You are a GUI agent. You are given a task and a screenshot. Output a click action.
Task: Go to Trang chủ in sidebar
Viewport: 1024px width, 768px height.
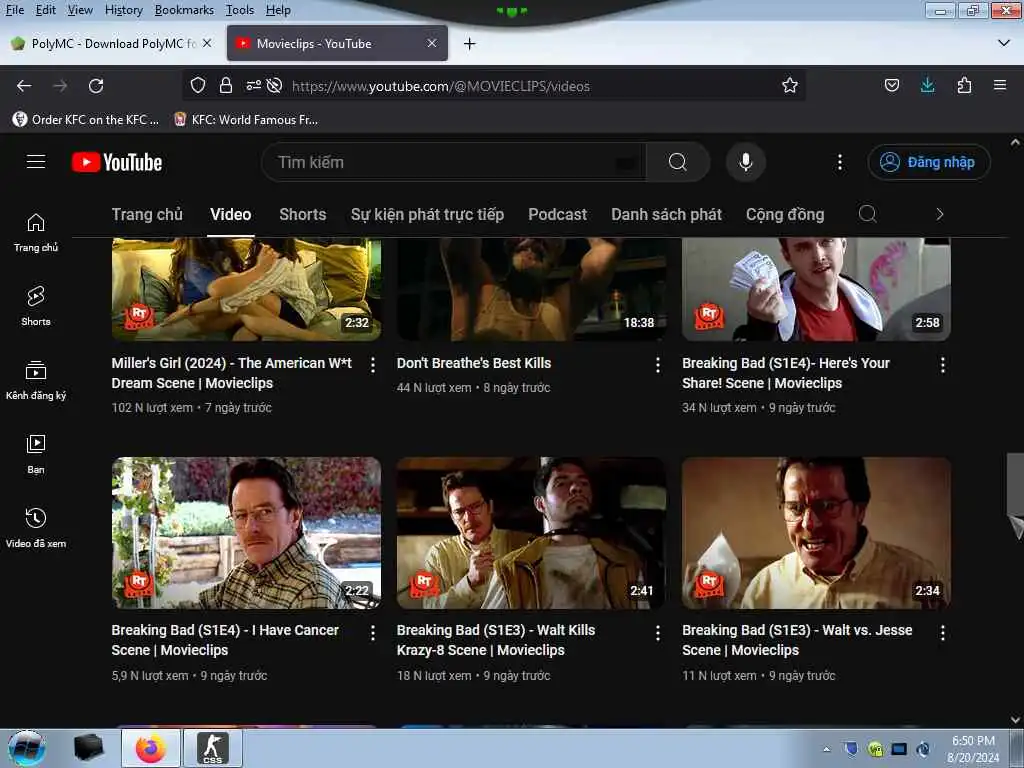[x=36, y=232]
